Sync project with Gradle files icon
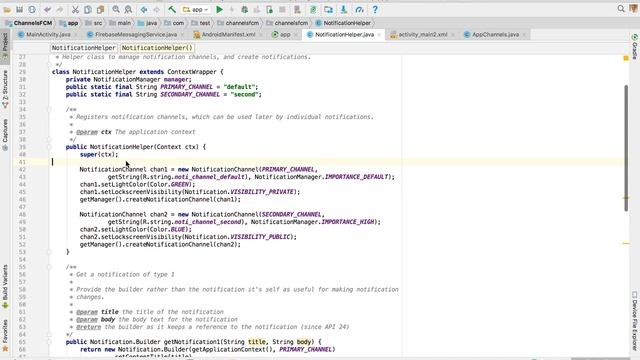This screenshot has width=640, height=360. coord(313,9)
